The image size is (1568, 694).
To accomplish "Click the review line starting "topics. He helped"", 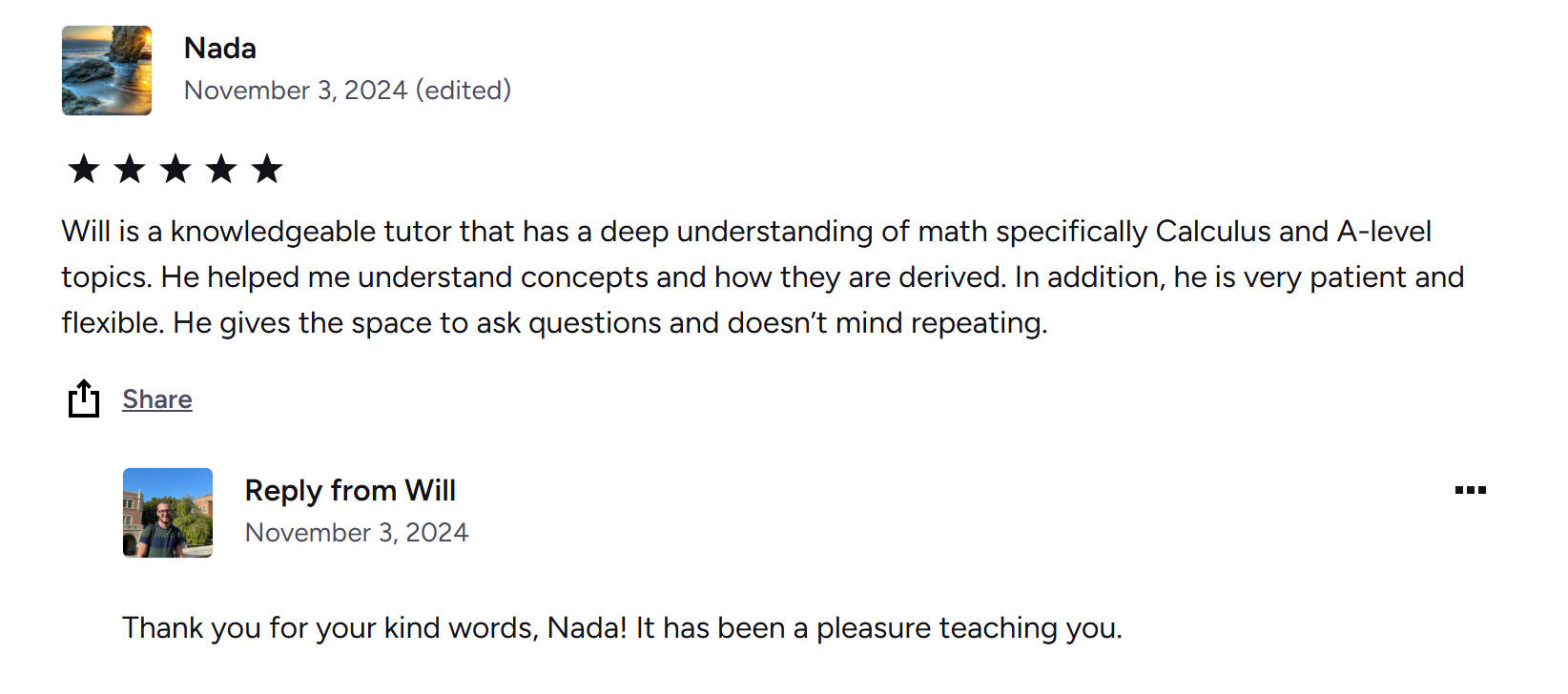I will pyautogui.click(x=761, y=277).
